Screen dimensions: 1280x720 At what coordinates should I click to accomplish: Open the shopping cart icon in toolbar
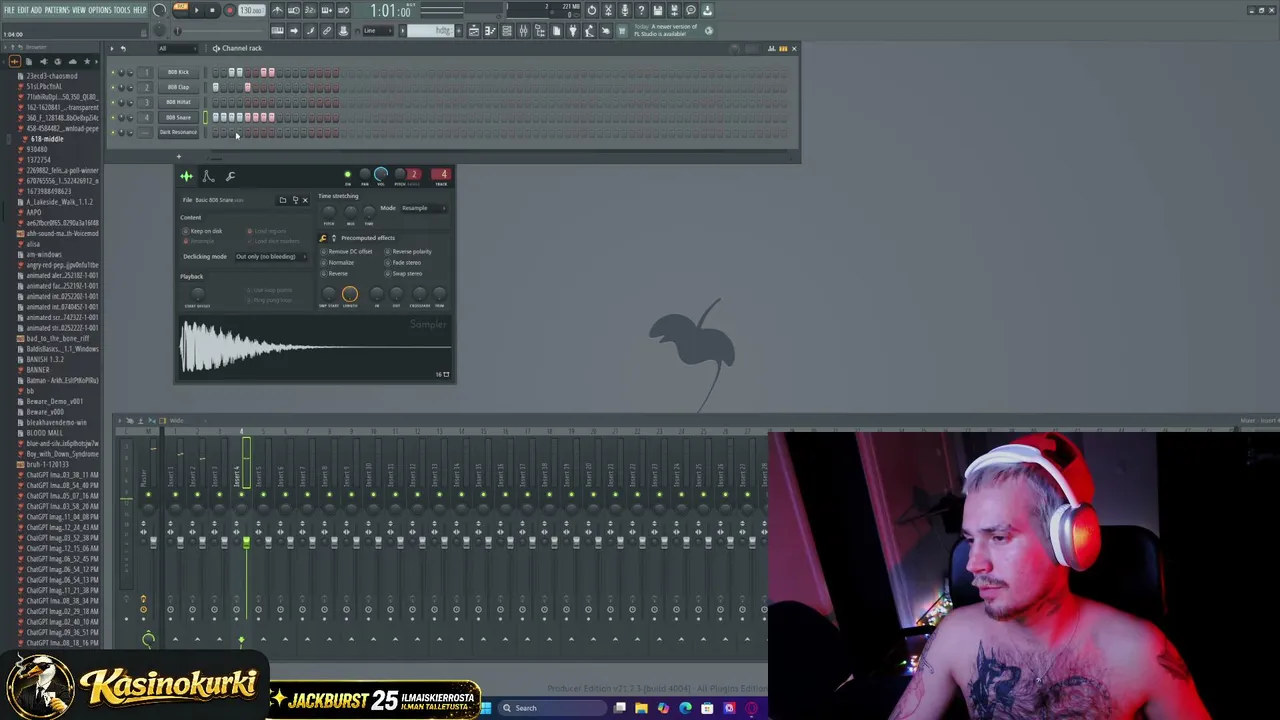622,31
